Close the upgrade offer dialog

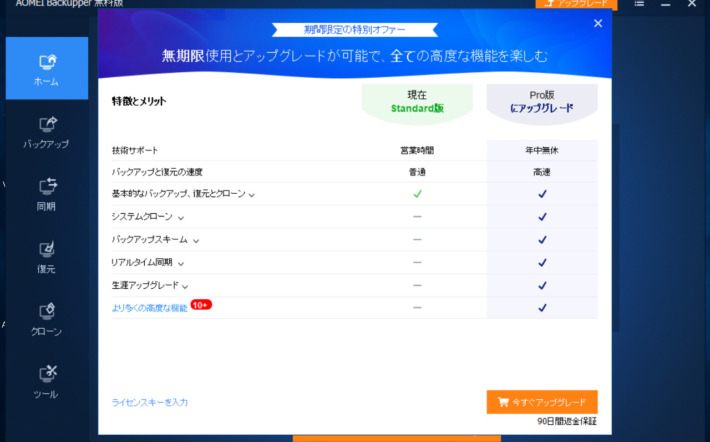[x=598, y=23]
